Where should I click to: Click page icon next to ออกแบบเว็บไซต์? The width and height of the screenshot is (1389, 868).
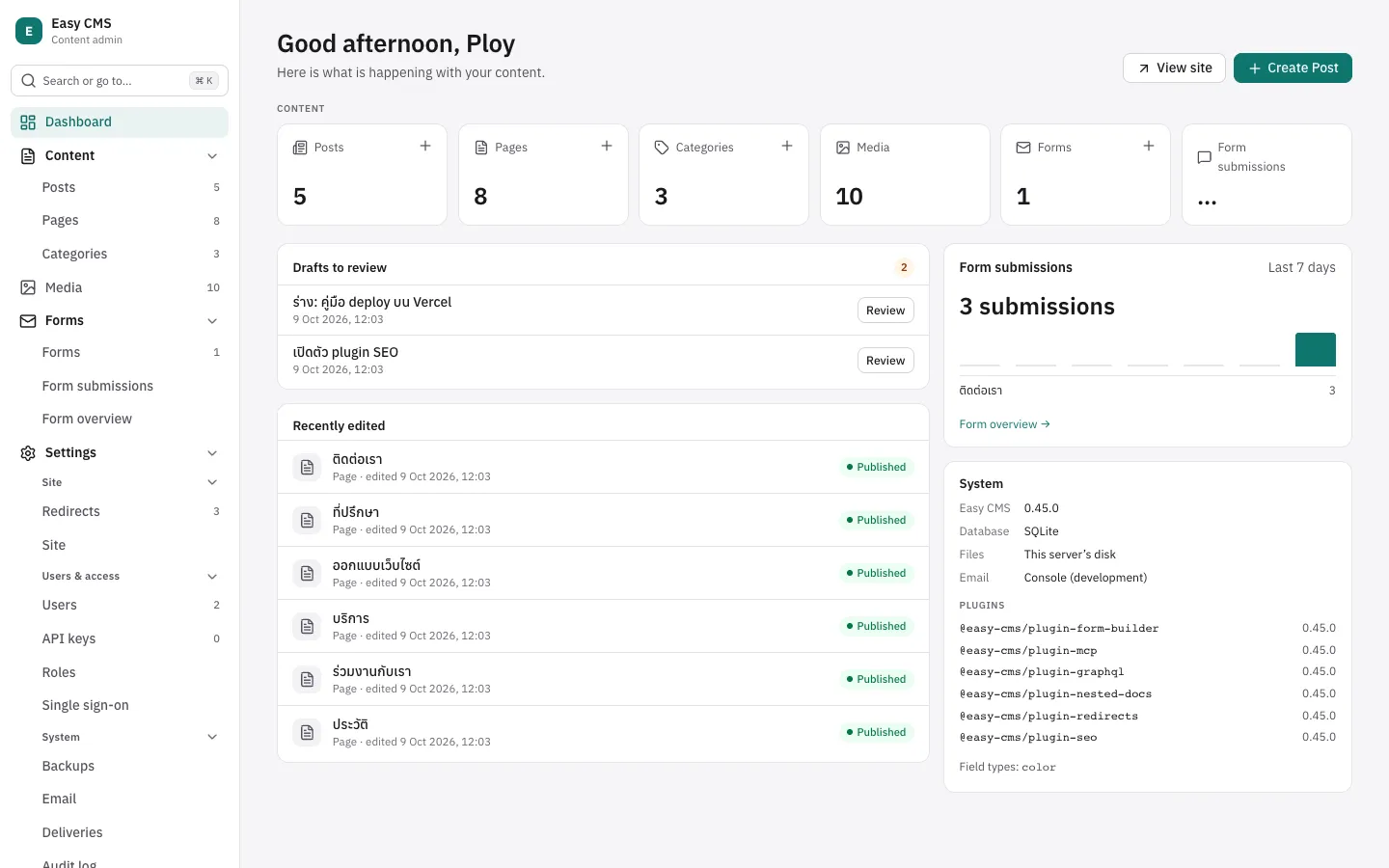[307, 574]
